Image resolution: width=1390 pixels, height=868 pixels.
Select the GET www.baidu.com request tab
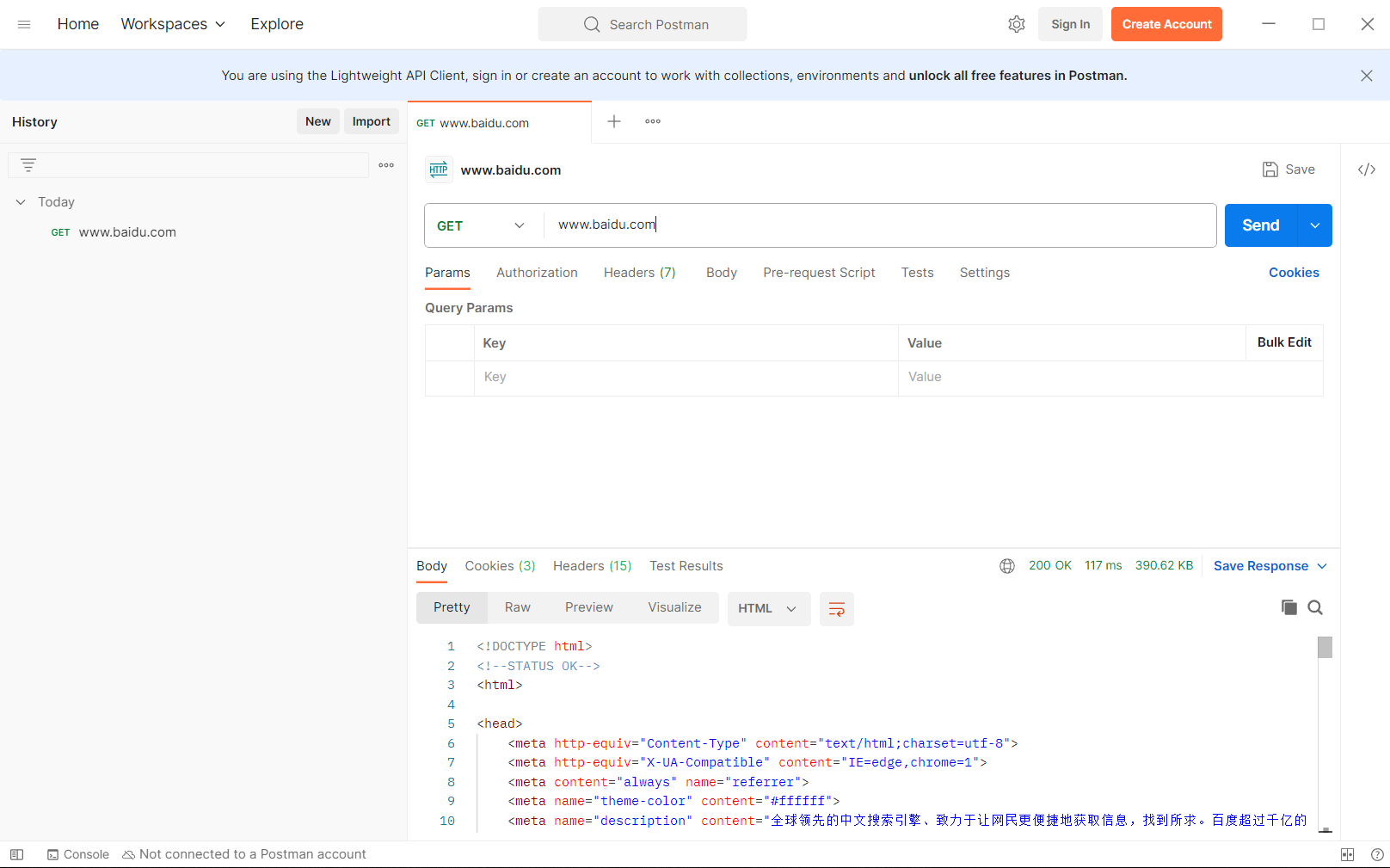coord(500,123)
